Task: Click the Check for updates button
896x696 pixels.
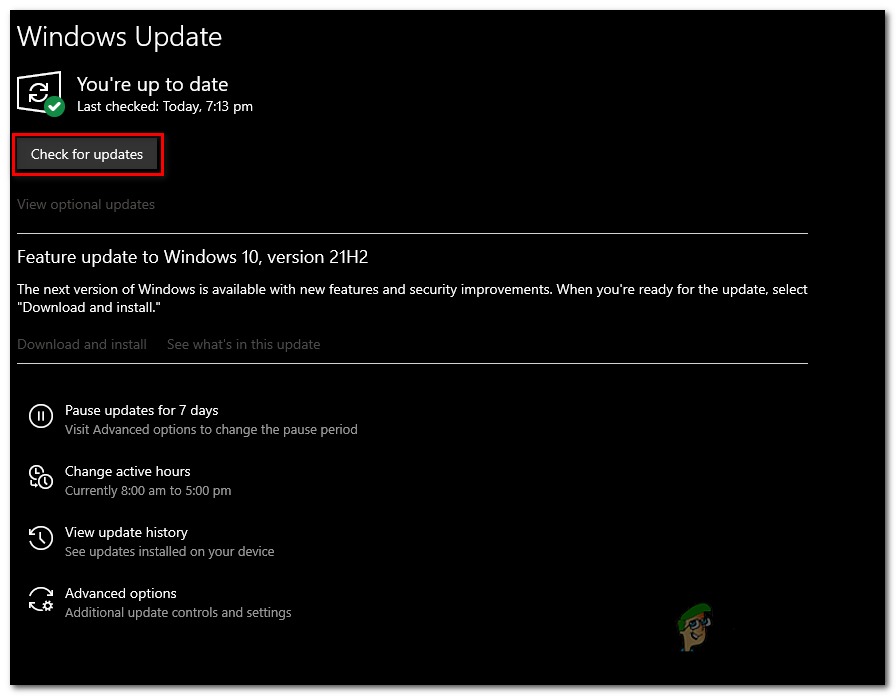Action: coord(87,154)
